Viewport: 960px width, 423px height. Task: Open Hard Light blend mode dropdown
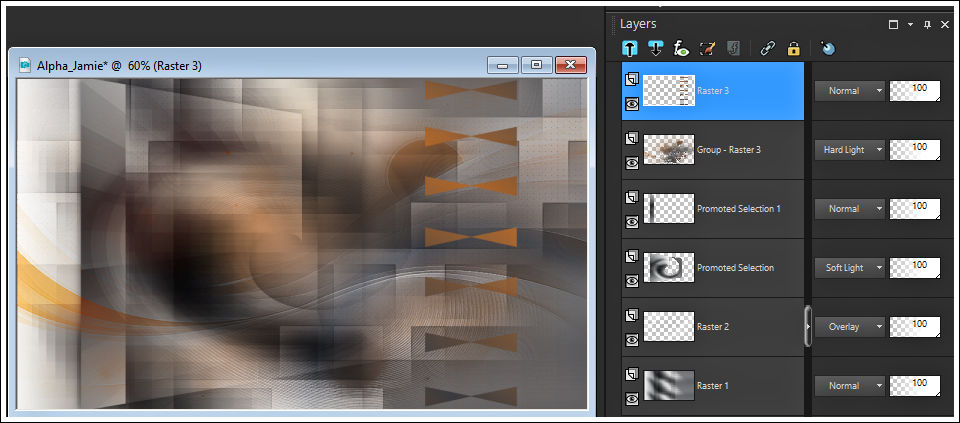[x=850, y=149]
